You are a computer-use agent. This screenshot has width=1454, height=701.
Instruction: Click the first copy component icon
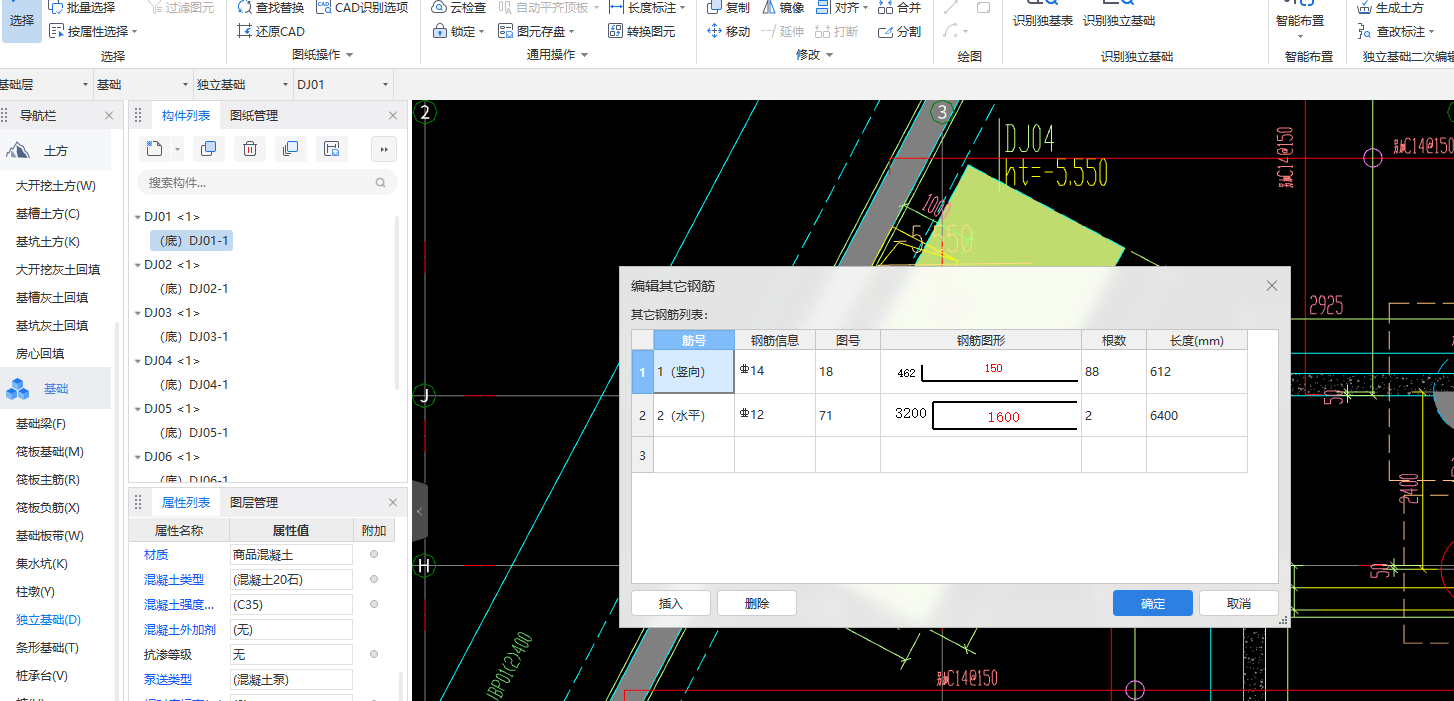[x=208, y=149]
